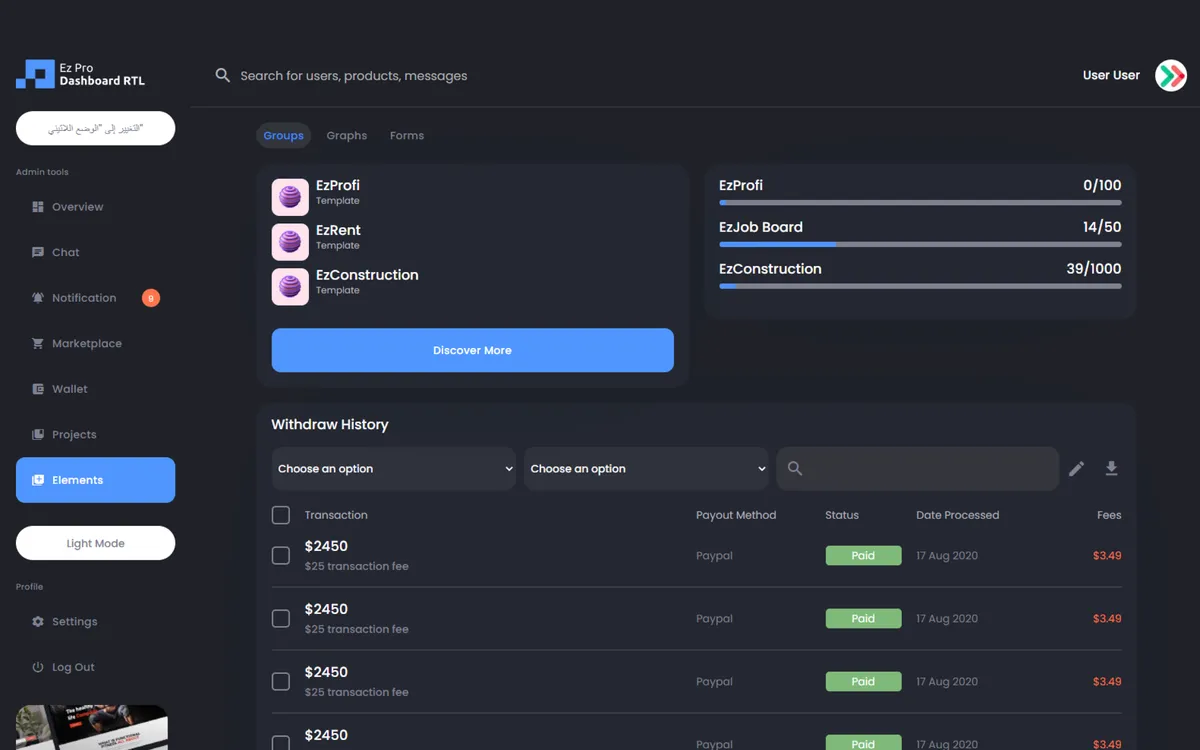
Task: Open Projects in the sidebar
Action: point(95,434)
